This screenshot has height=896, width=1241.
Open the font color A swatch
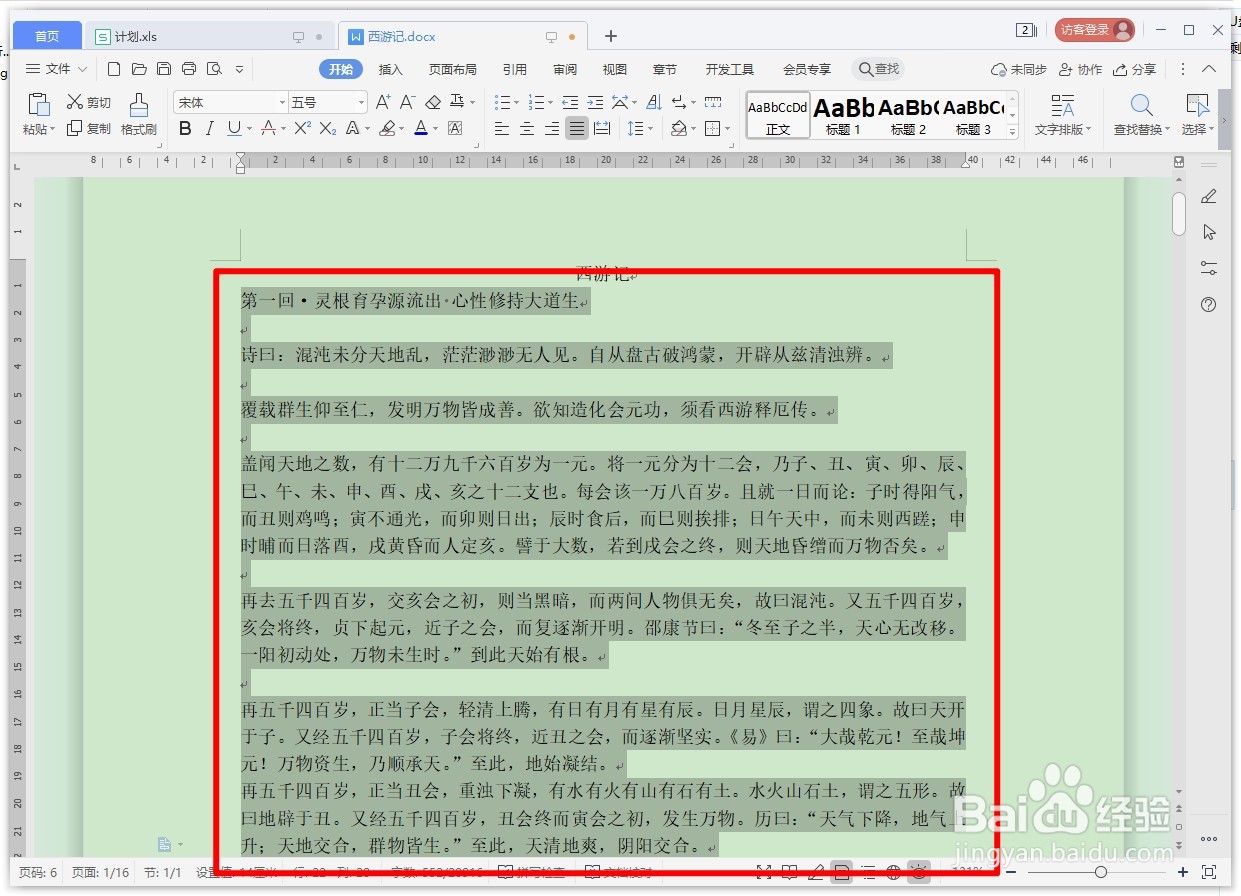point(420,128)
